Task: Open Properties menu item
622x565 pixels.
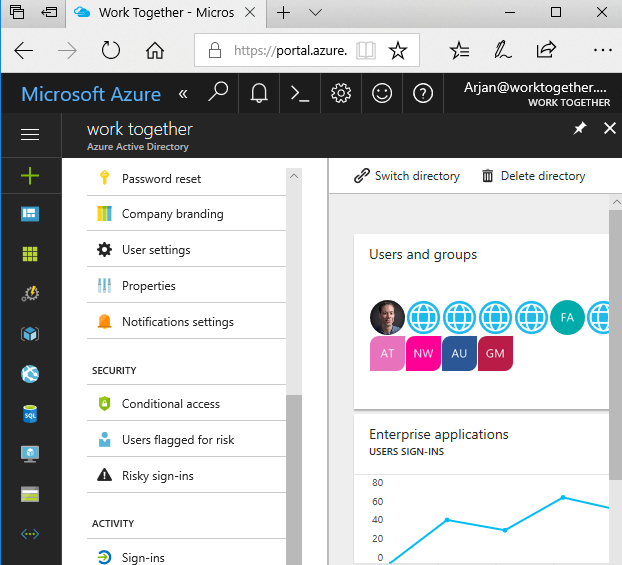Action: tap(186, 286)
